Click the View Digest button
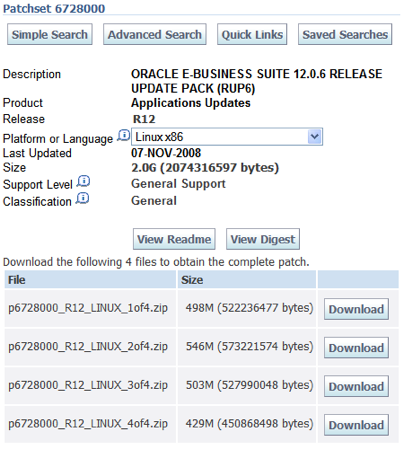The height and width of the screenshot is (450, 404). pos(263,239)
